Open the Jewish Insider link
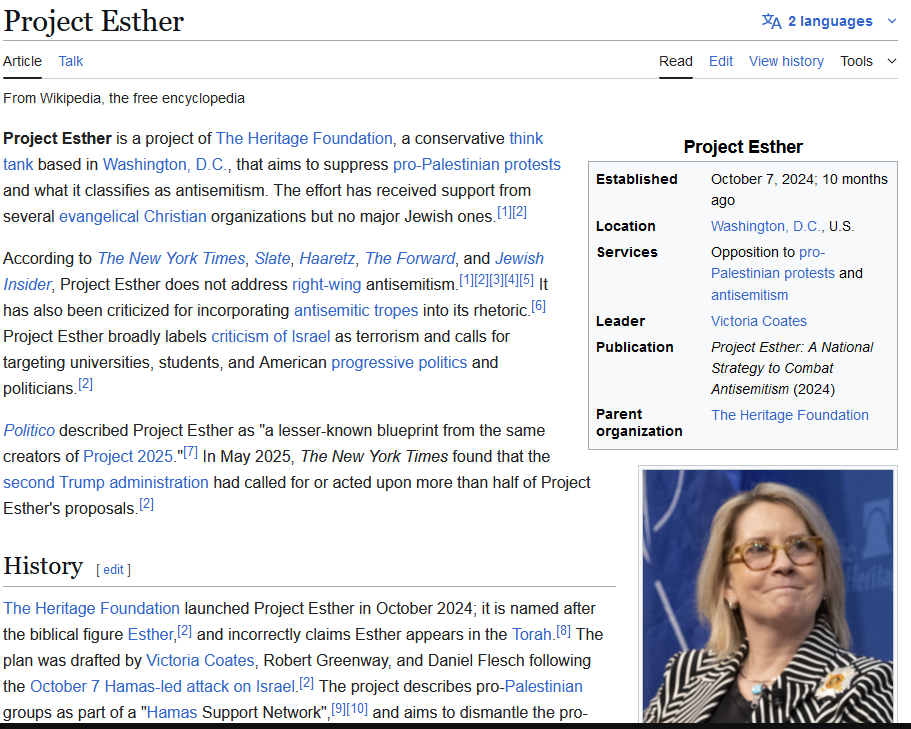The height and width of the screenshot is (729, 911). tap(519, 258)
